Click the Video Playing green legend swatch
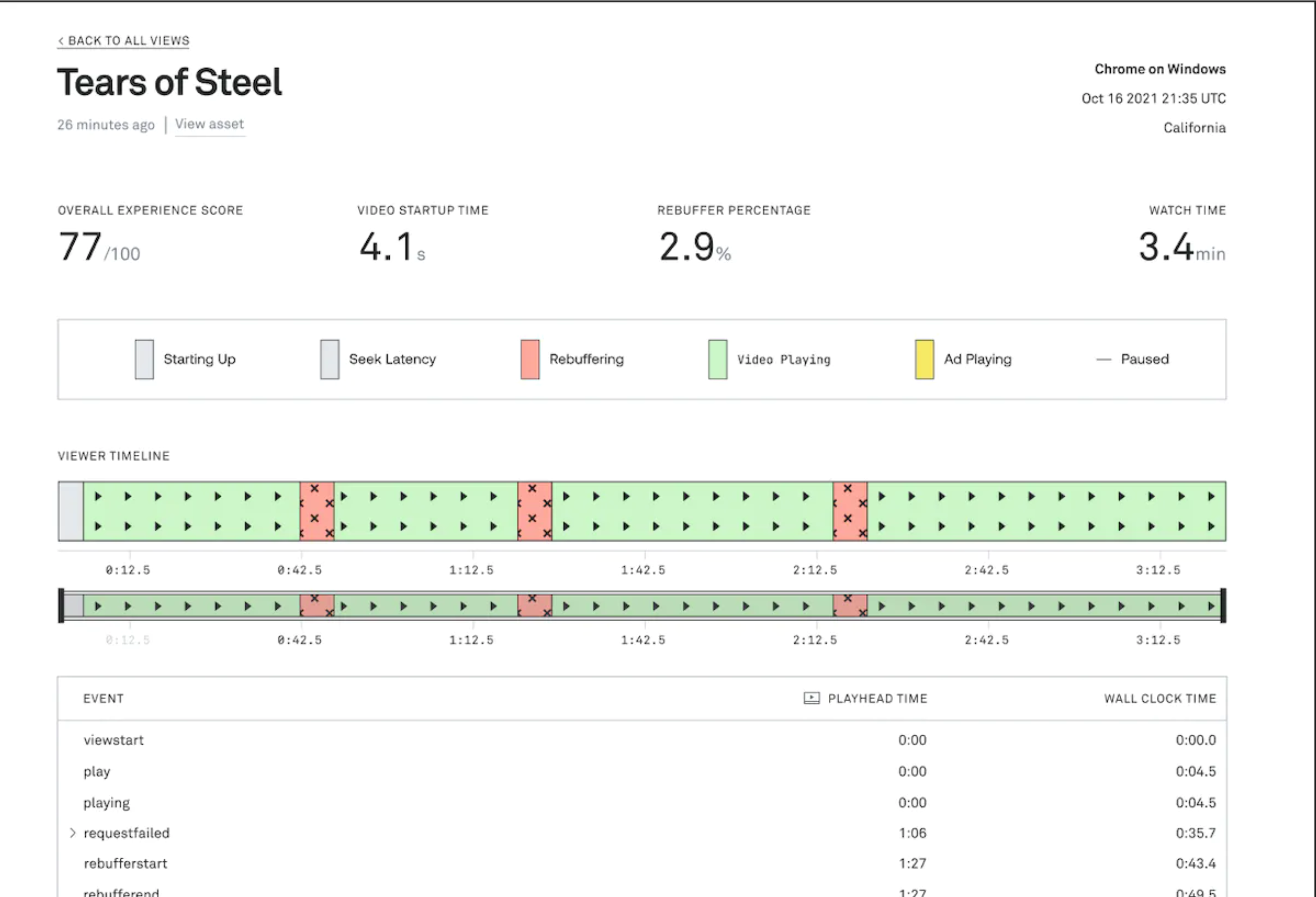This screenshot has width=1316, height=897. coord(717,359)
